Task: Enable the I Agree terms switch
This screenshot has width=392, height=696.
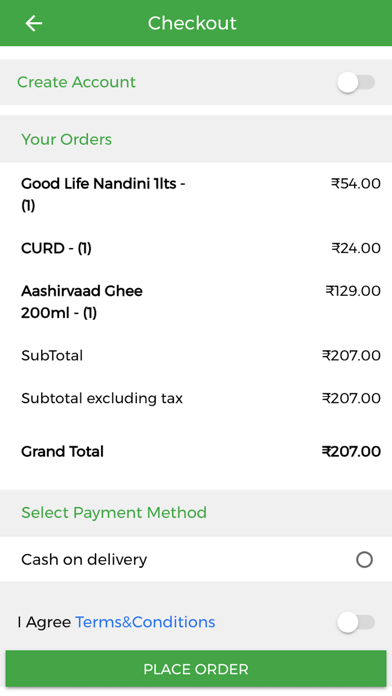Action: (356, 622)
